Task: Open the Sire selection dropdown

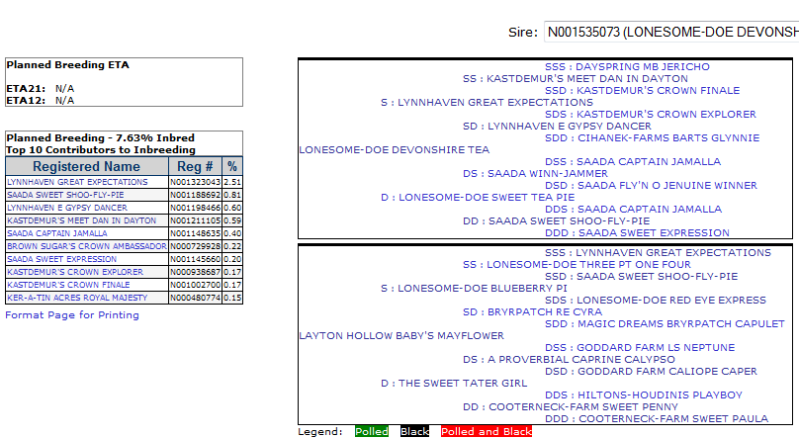Action: [x=670, y=33]
